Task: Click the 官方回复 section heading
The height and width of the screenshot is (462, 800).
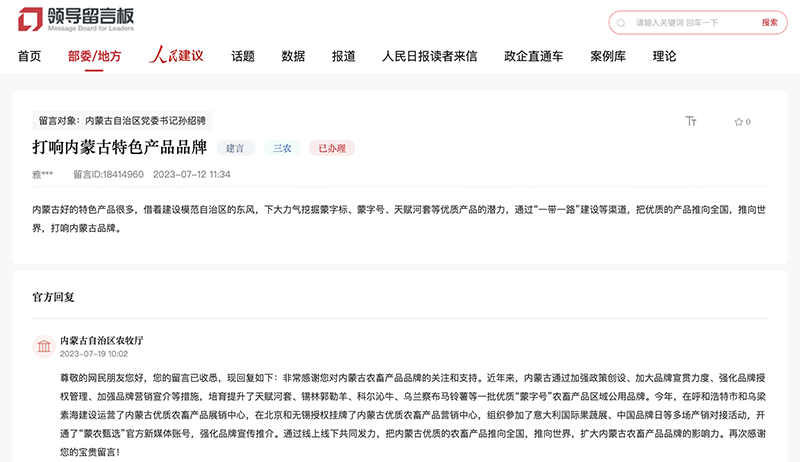Action: (x=54, y=297)
